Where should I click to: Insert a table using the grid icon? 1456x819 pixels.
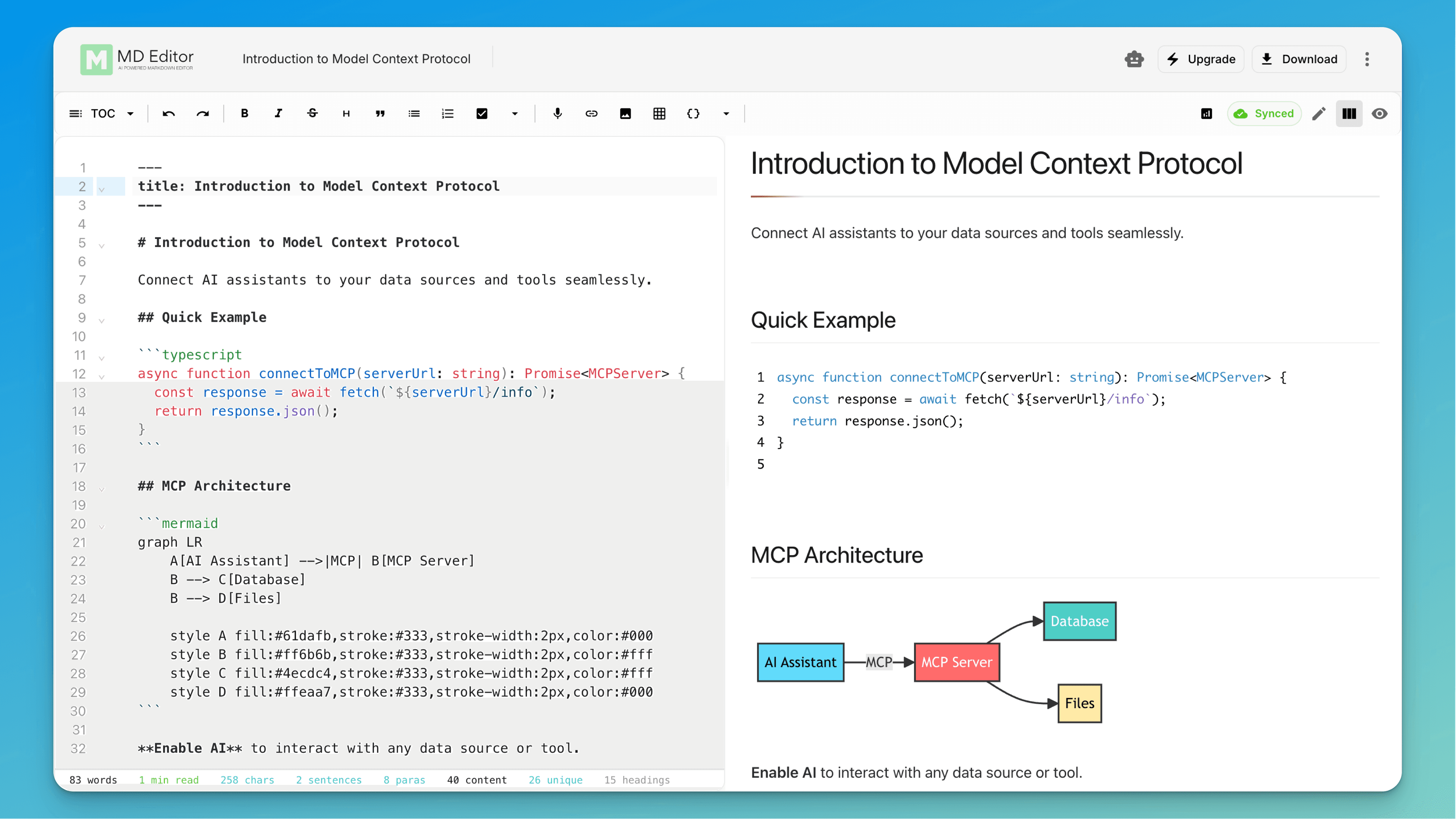click(x=659, y=113)
